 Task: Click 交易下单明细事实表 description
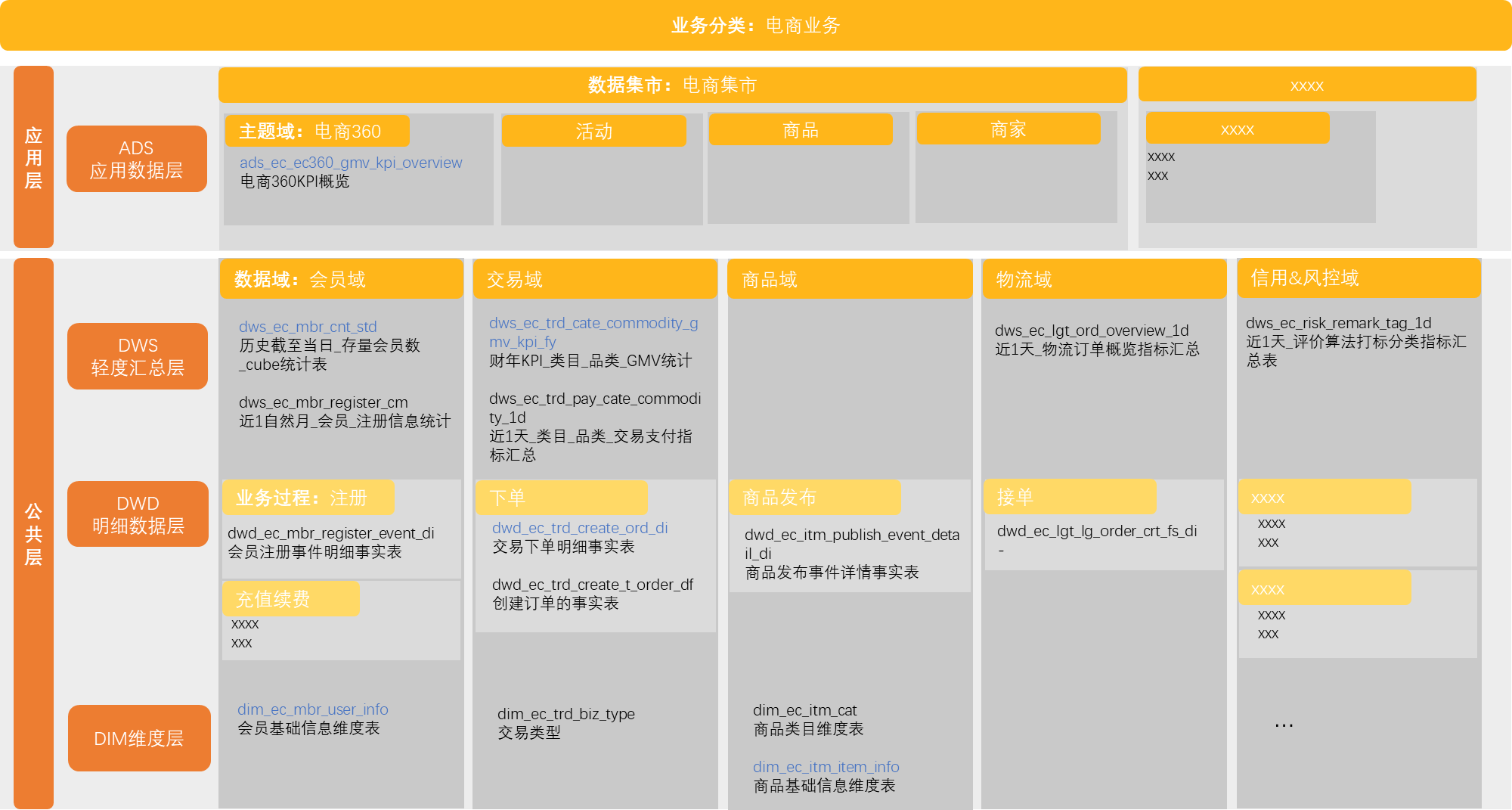563,547
